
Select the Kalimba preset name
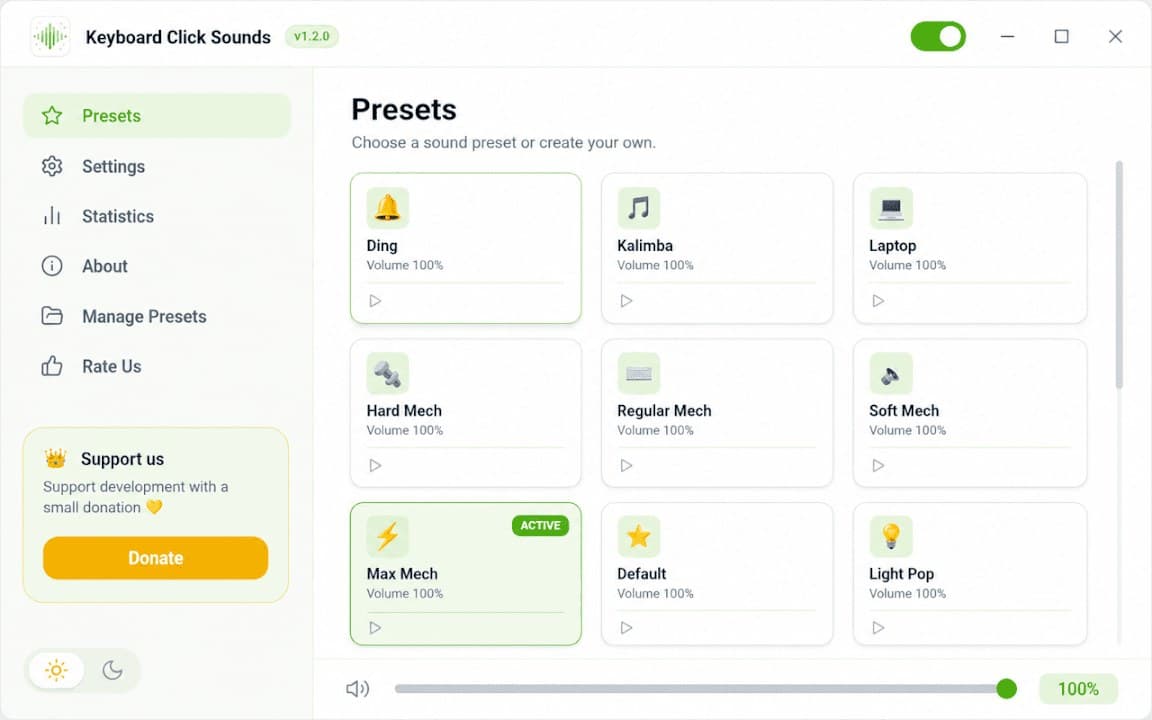click(x=644, y=245)
